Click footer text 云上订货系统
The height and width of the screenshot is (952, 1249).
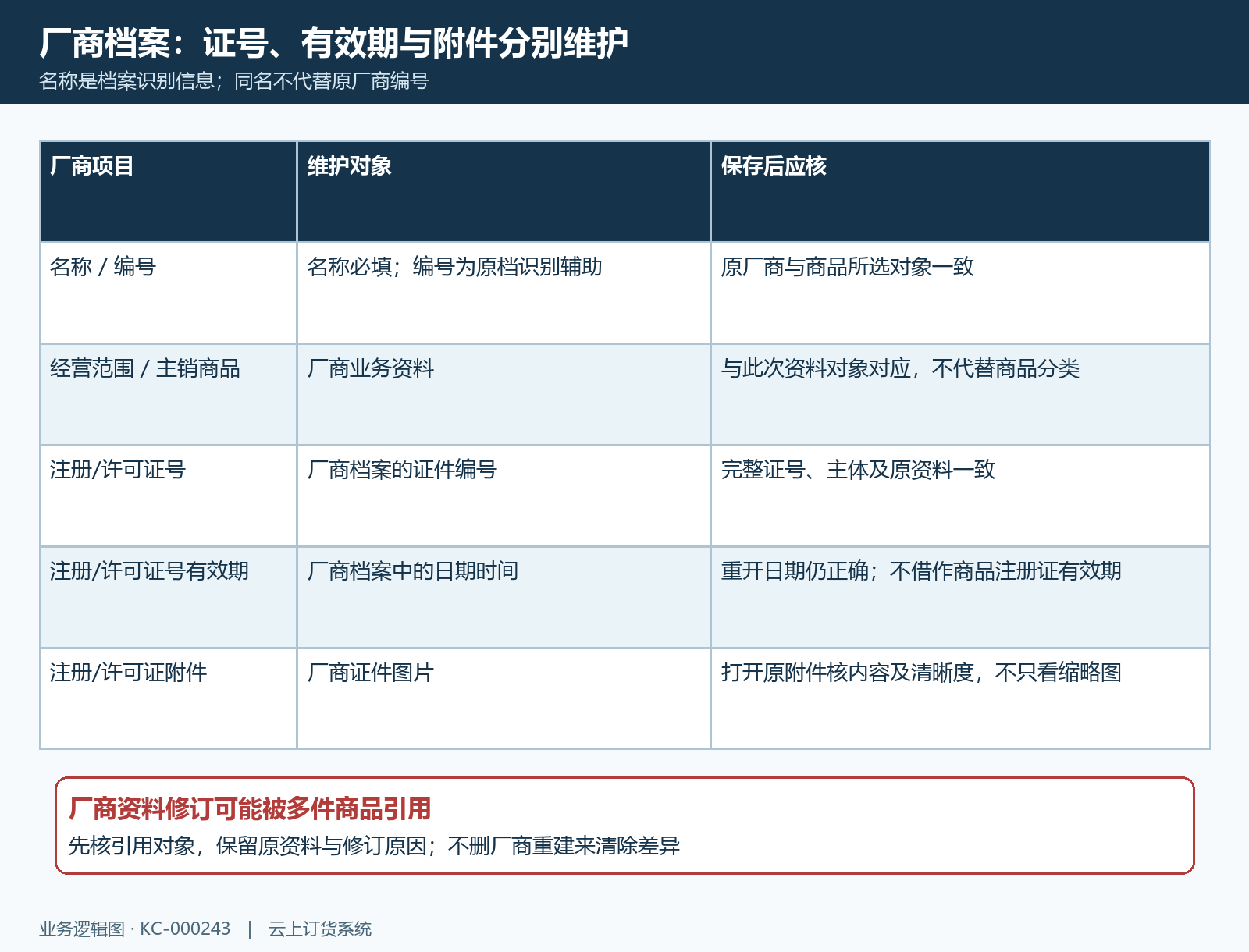point(320,929)
